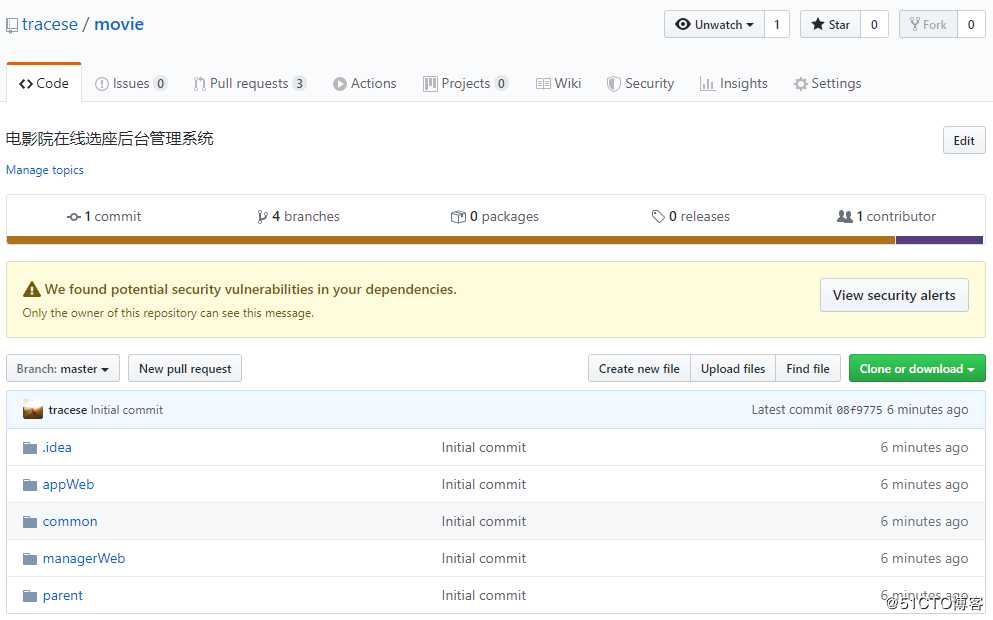
Task: Open Initial commit message in managerWeb row
Action: [484, 559]
